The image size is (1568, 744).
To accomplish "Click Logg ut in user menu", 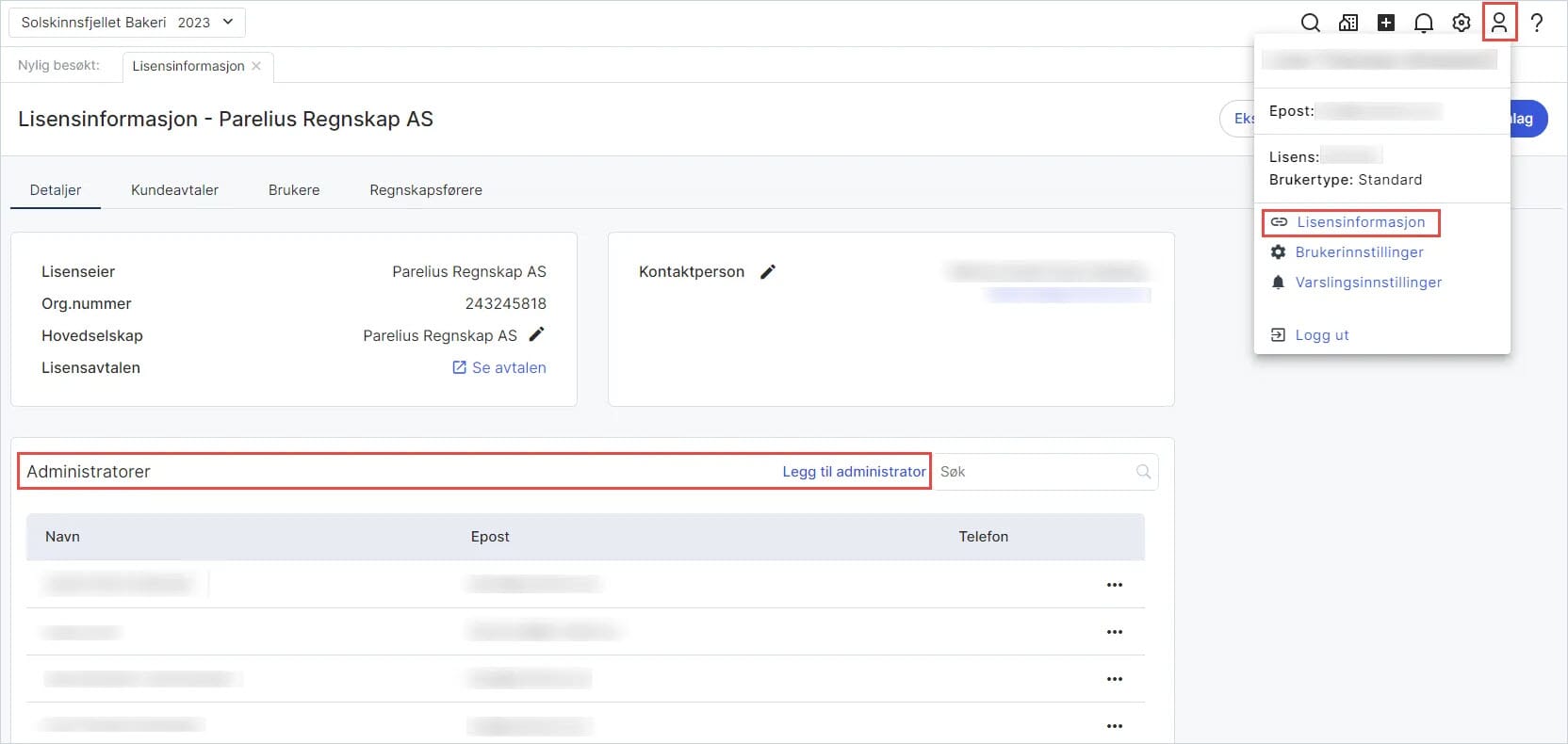I will pyautogui.click(x=1321, y=335).
